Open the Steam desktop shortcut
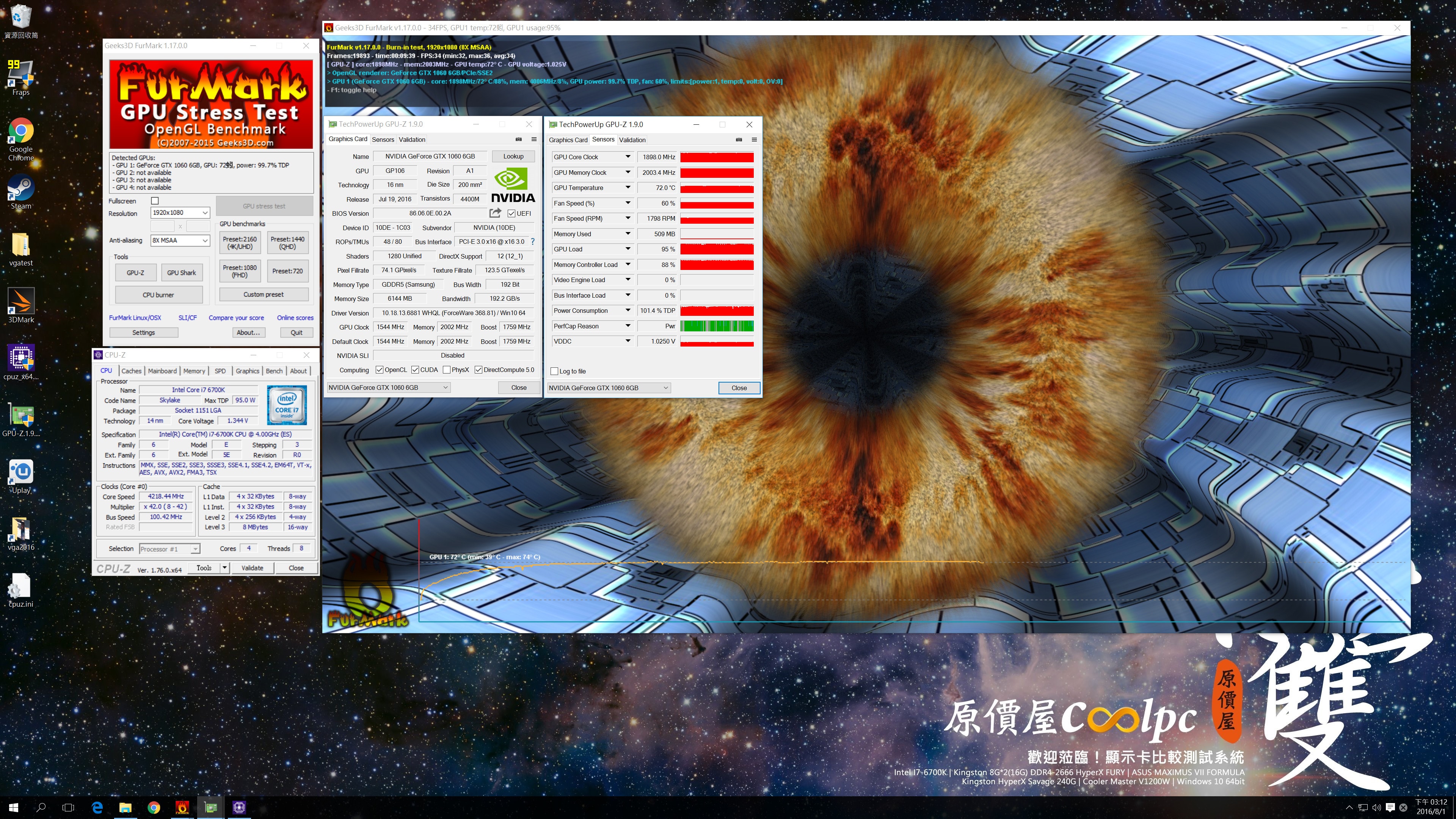This screenshot has width=1456, height=819. [x=21, y=192]
